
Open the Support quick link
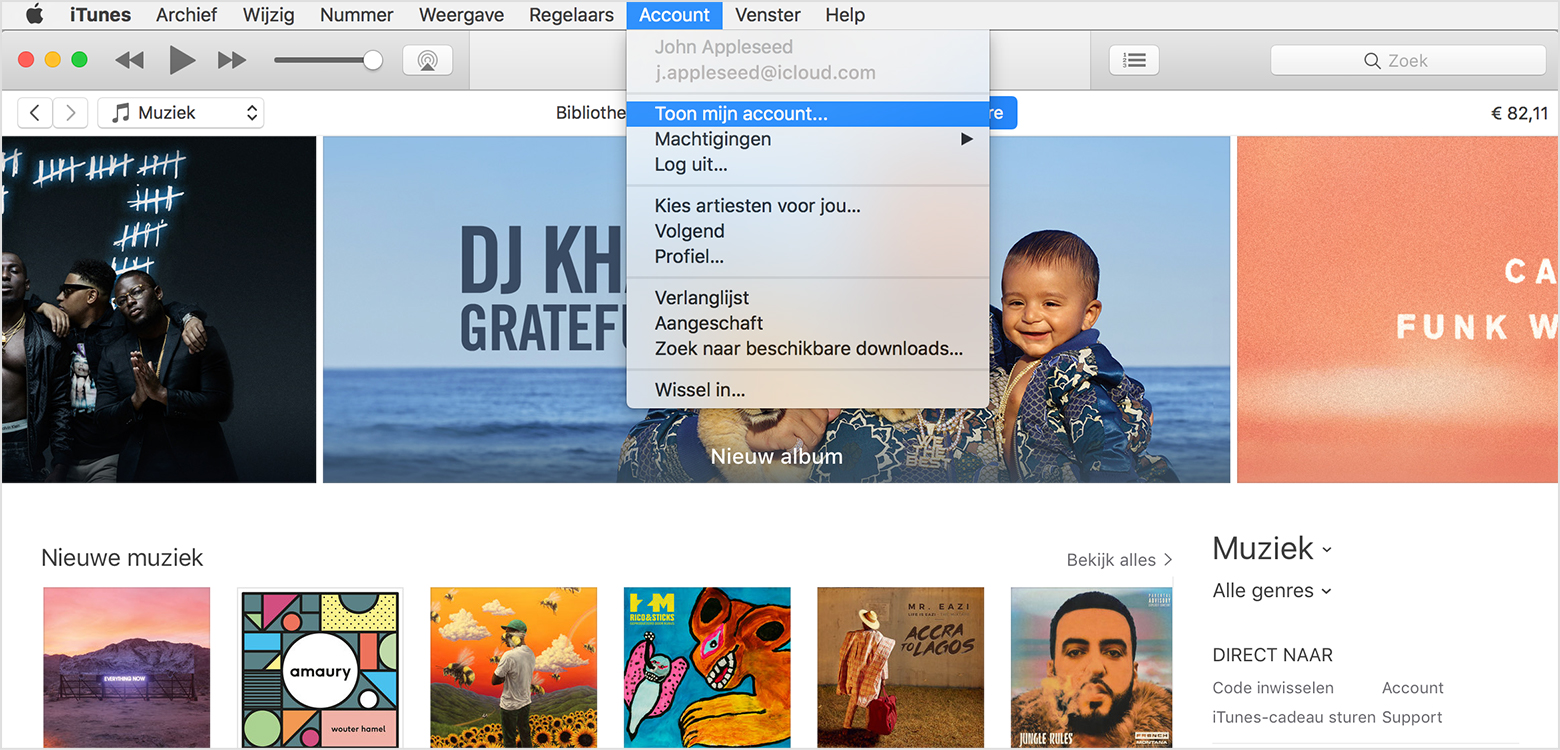[1412, 717]
